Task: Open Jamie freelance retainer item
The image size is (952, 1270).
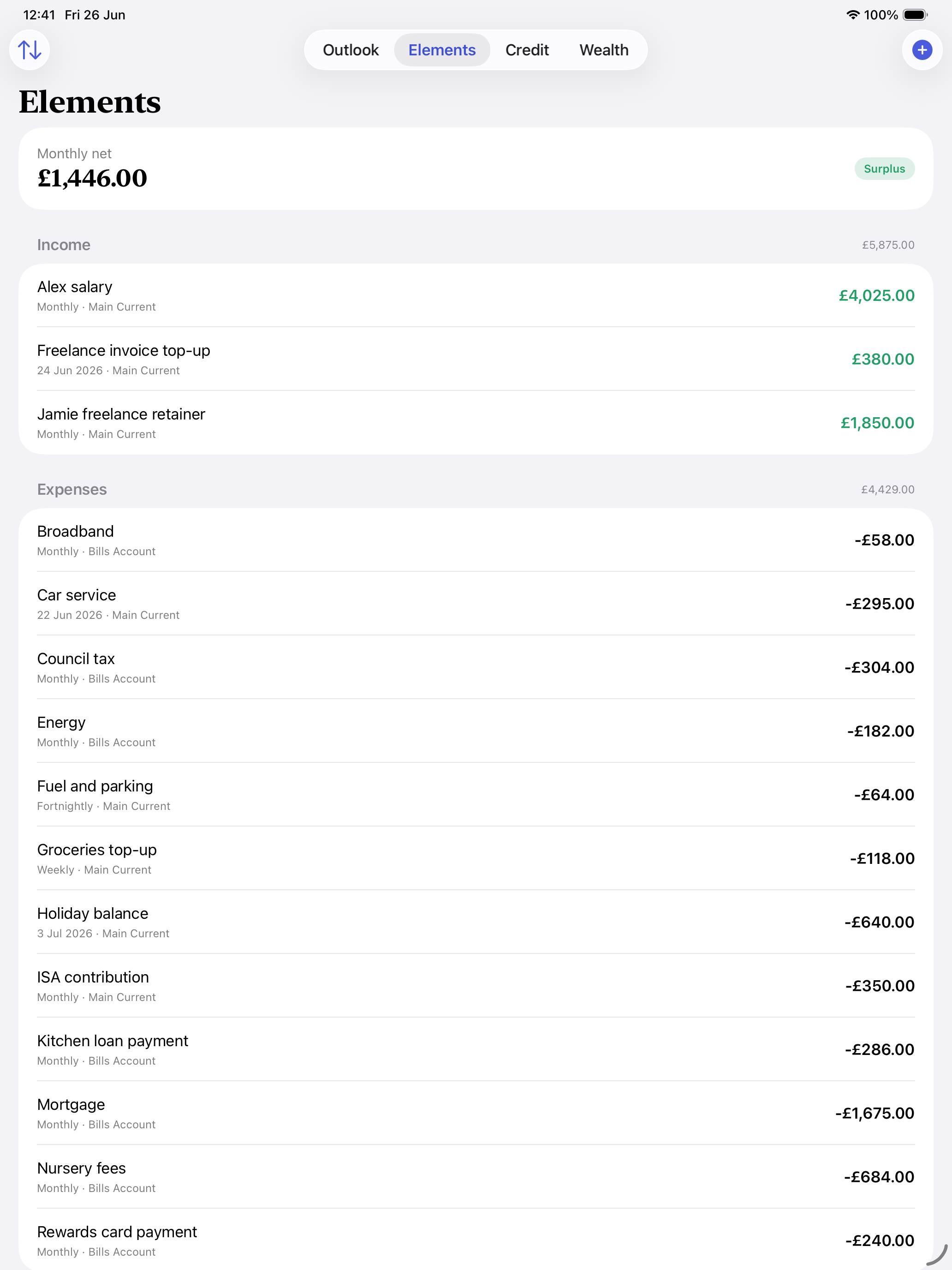Action: [x=476, y=423]
